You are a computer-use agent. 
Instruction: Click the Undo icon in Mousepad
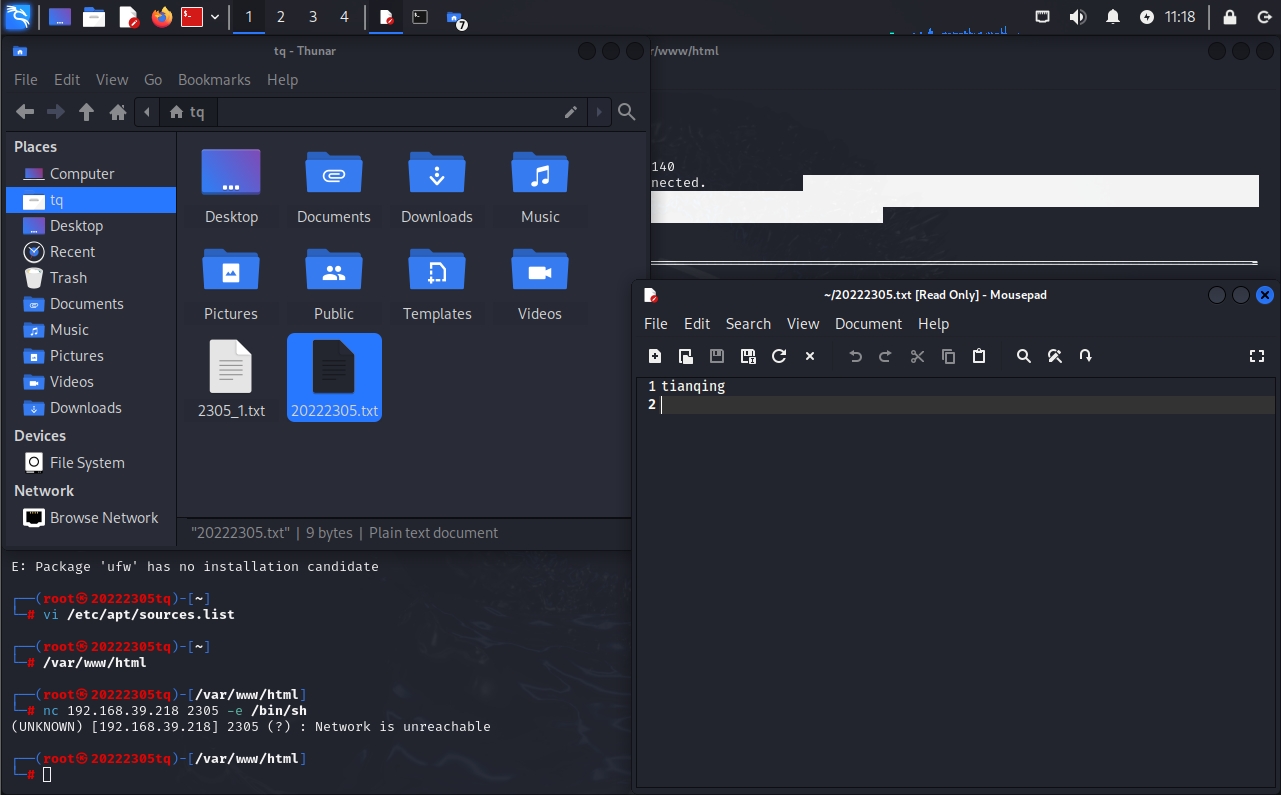click(x=855, y=356)
